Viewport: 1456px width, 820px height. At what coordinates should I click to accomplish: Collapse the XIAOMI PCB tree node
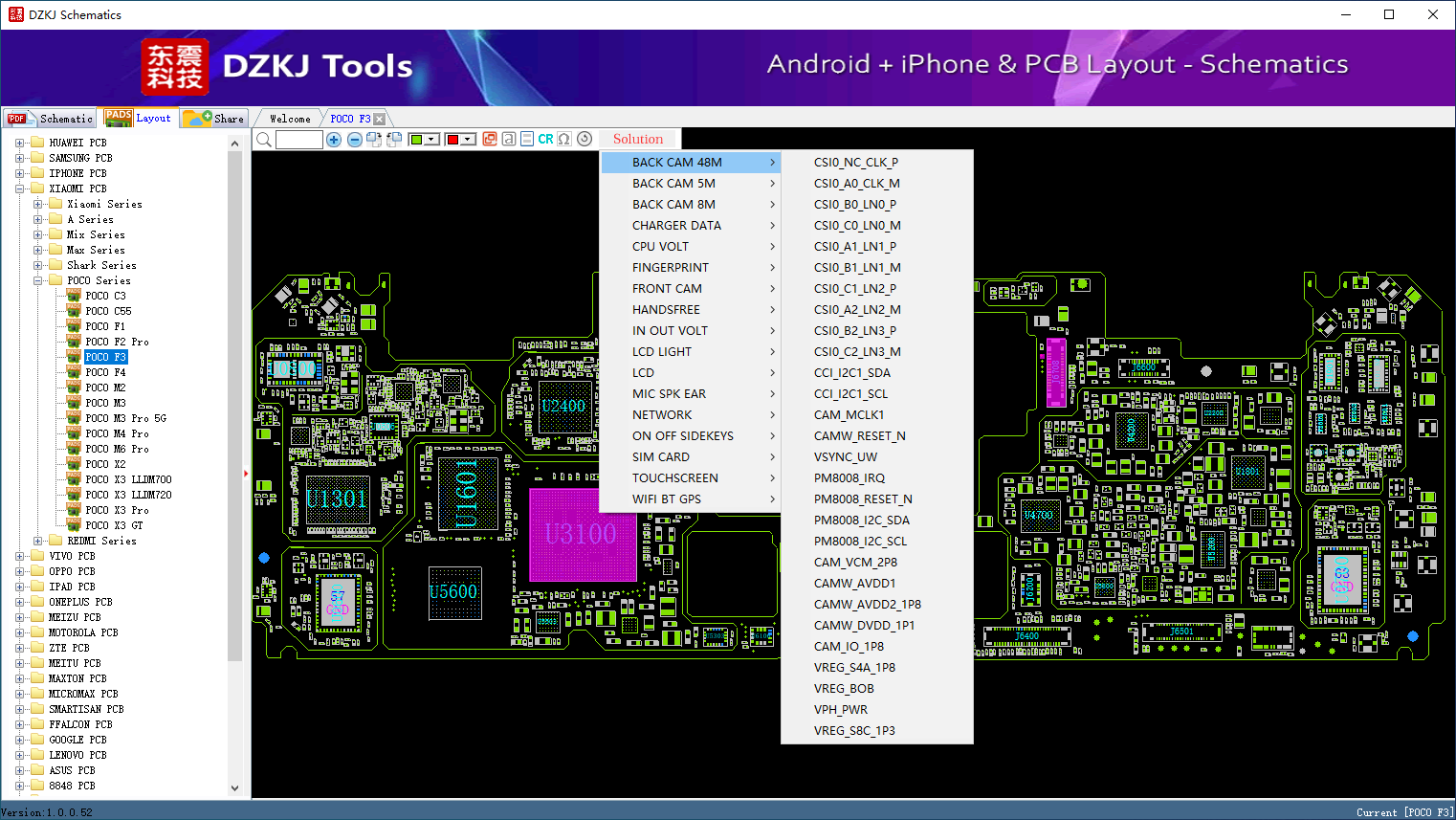(x=19, y=188)
